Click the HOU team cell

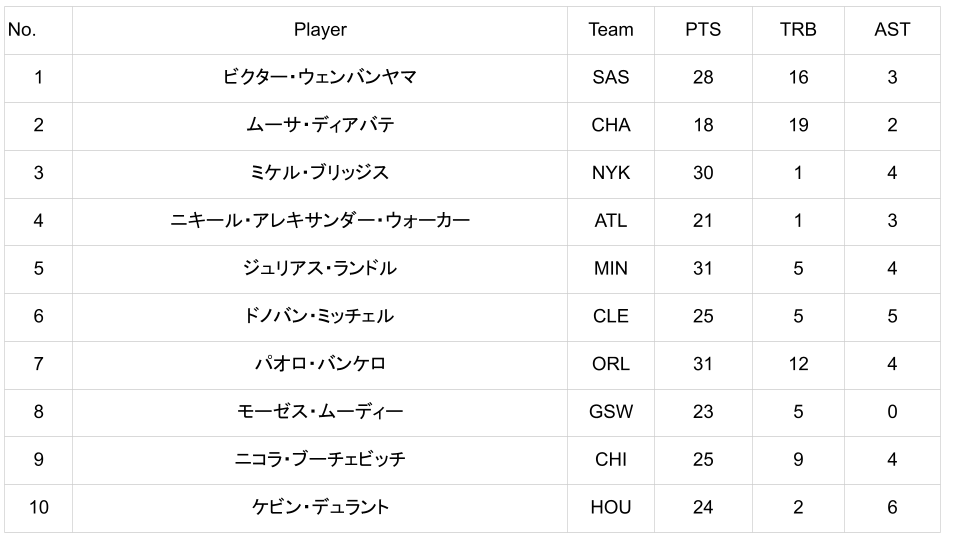click(611, 507)
